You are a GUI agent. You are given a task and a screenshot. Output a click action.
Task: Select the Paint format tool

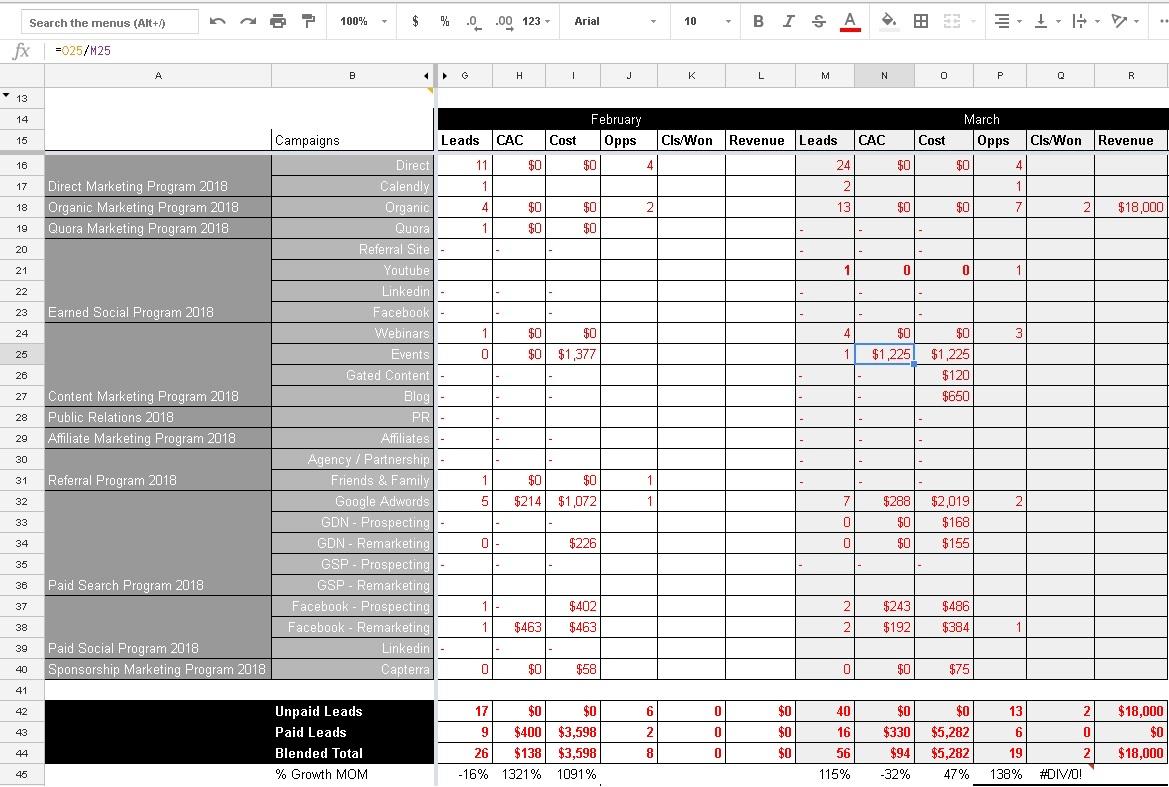point(308,22)
